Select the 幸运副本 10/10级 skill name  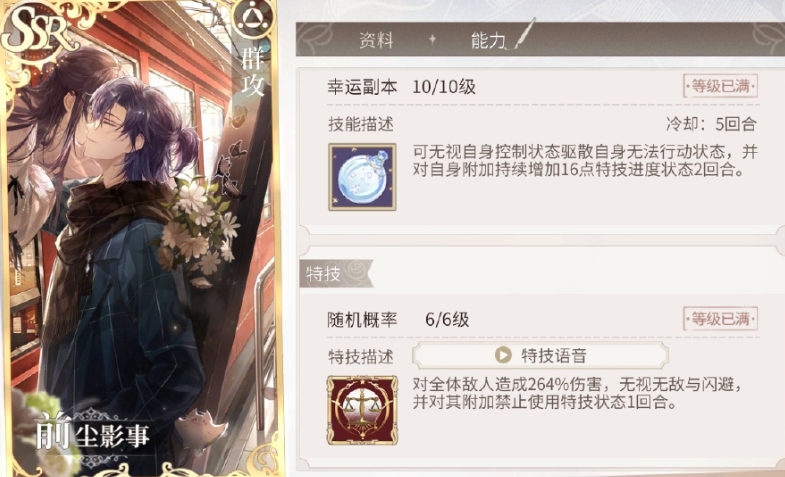coord(401,87)
